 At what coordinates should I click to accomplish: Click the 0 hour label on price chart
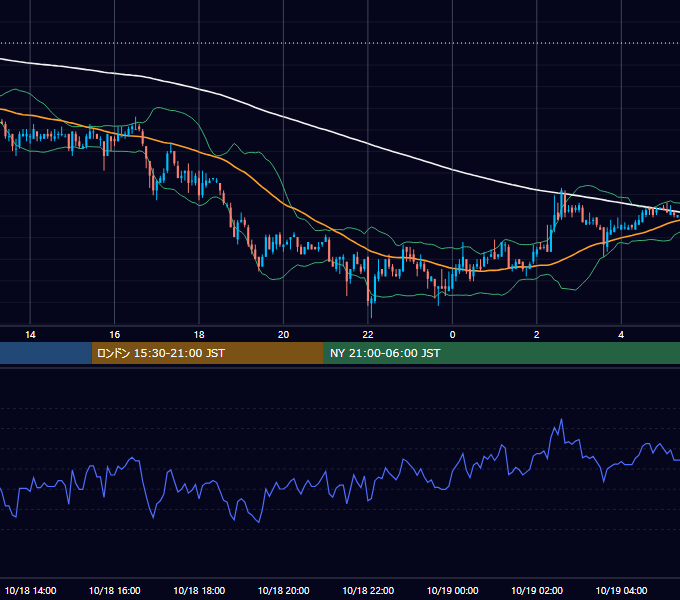coord(452,335)
